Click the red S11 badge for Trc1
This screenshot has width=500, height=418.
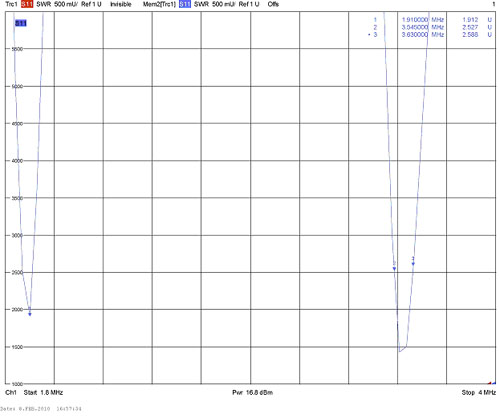[x=27, y=4]
